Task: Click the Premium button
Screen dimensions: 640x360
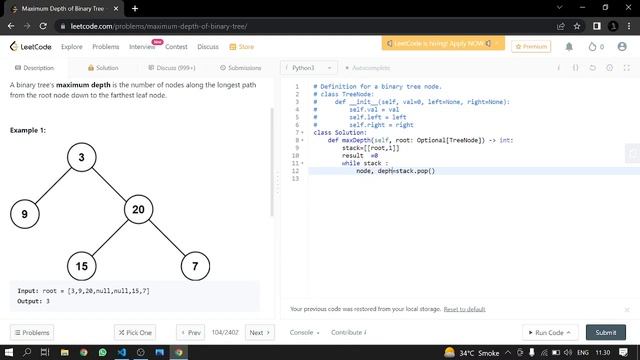Action: click(x=531, y=47)
